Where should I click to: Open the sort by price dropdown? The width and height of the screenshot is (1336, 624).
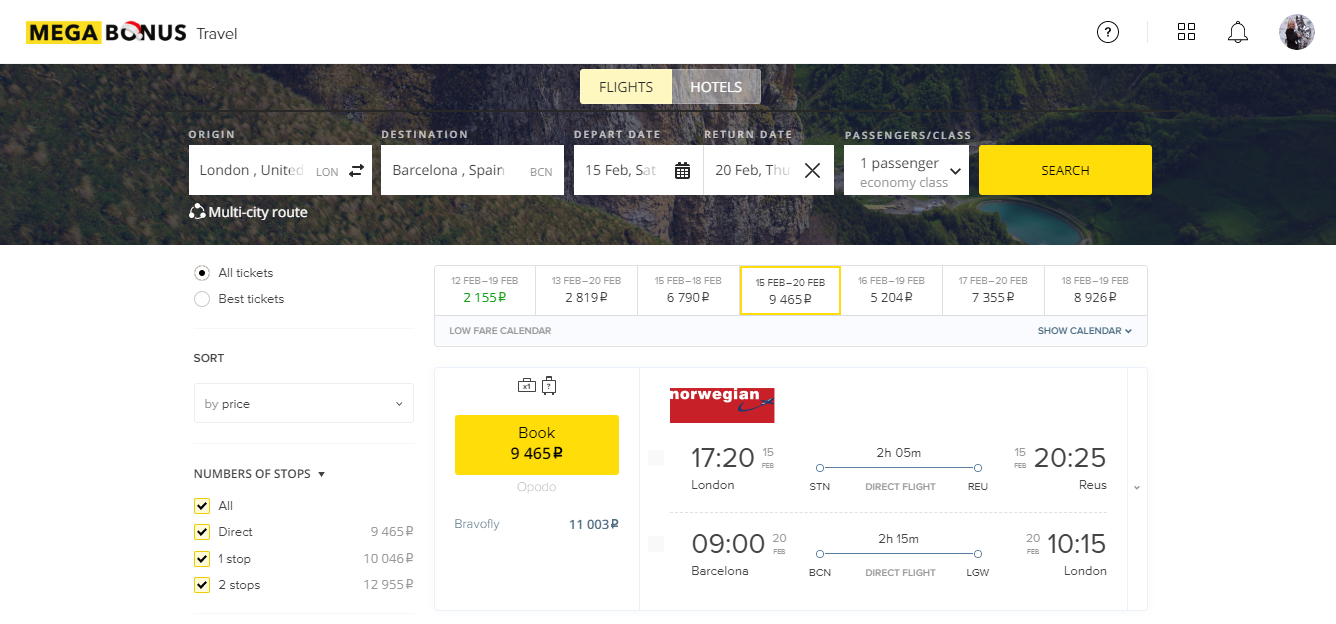[x=303, y=403]
